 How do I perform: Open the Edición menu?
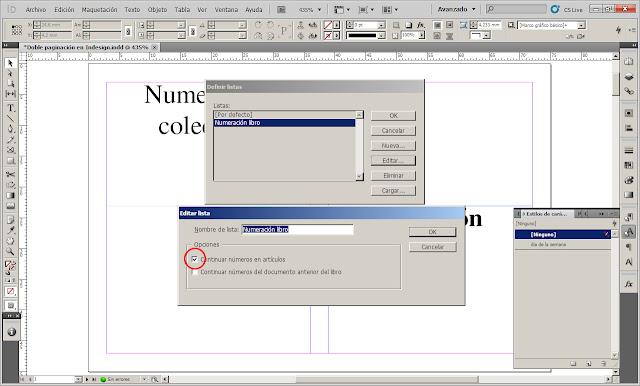click(x=64, y=9)
